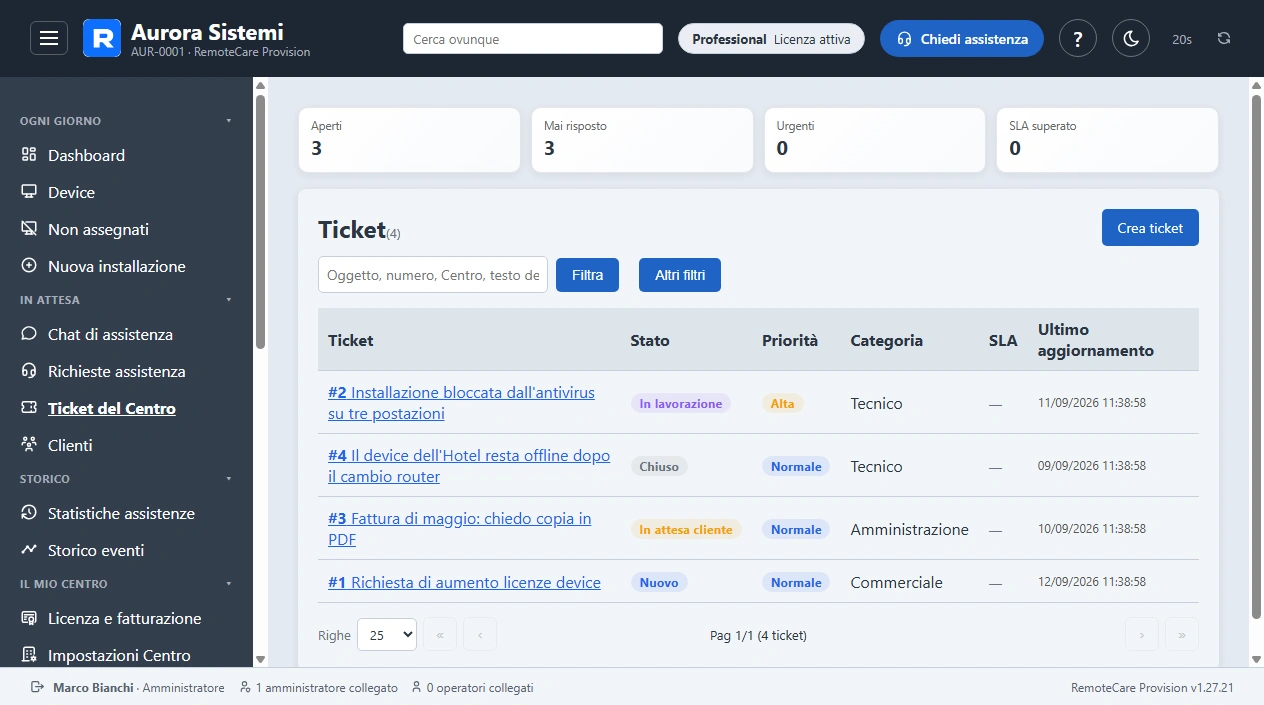
Task: Click the refresh icon in header
Action: (1224, 39)
